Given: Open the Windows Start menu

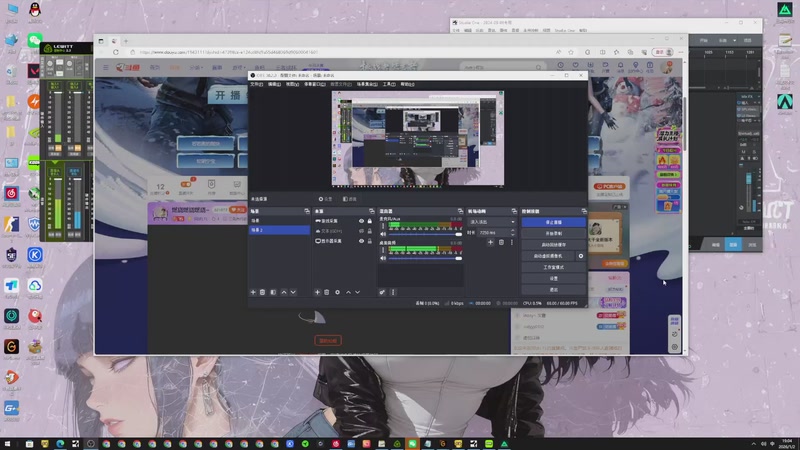Looking at the screenshot, I should pos(7,444).
